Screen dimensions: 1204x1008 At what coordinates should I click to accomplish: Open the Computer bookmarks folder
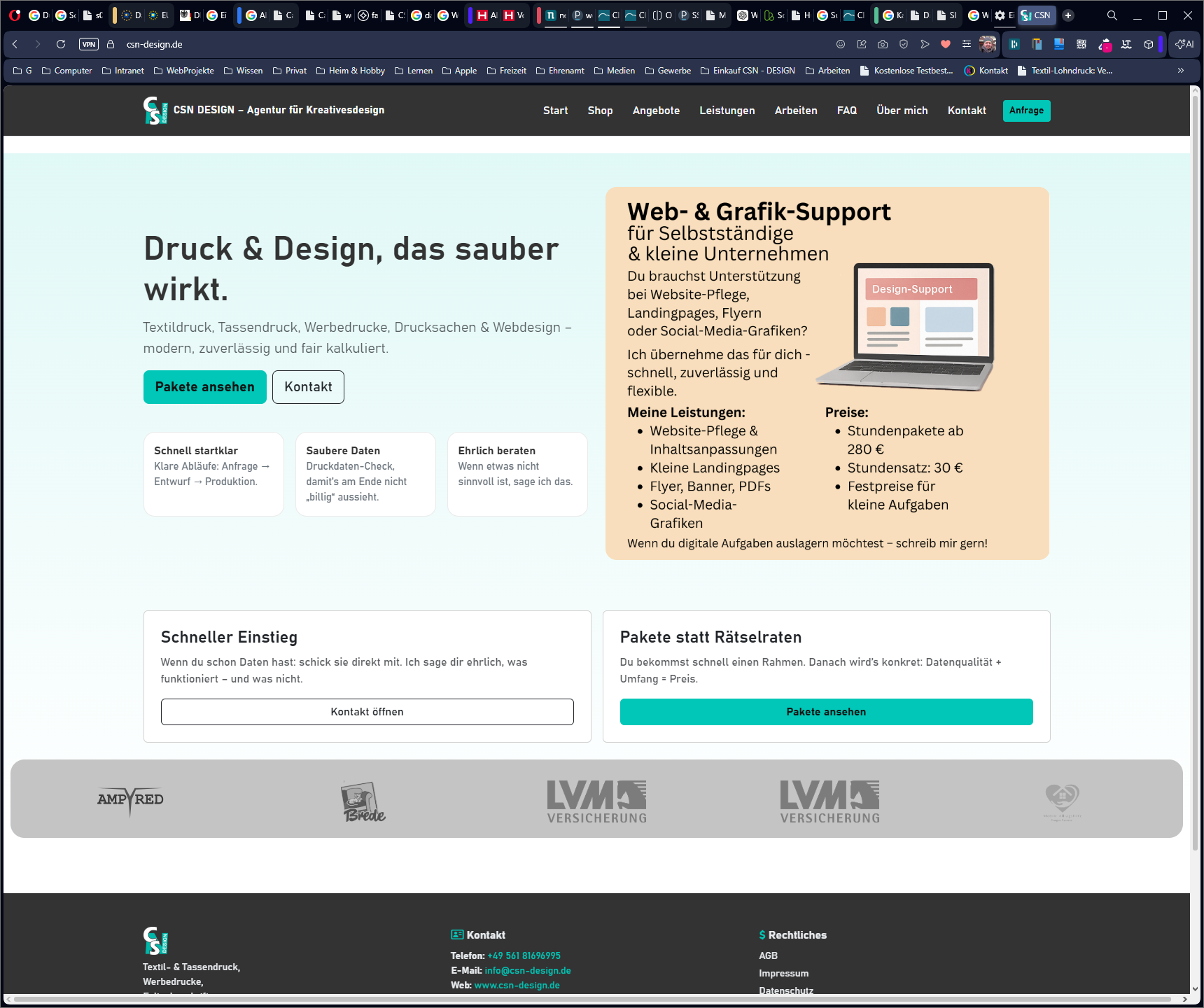(67, 71)
